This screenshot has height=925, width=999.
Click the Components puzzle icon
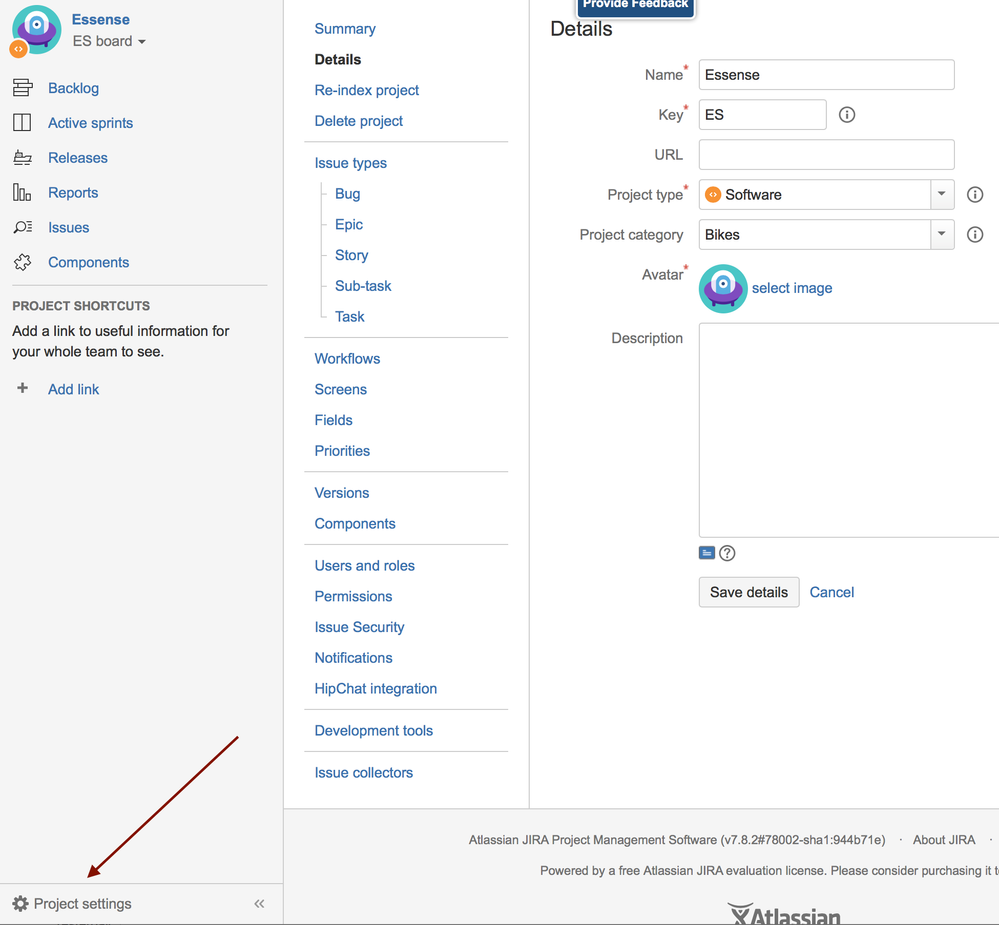(x=22, y=262)
